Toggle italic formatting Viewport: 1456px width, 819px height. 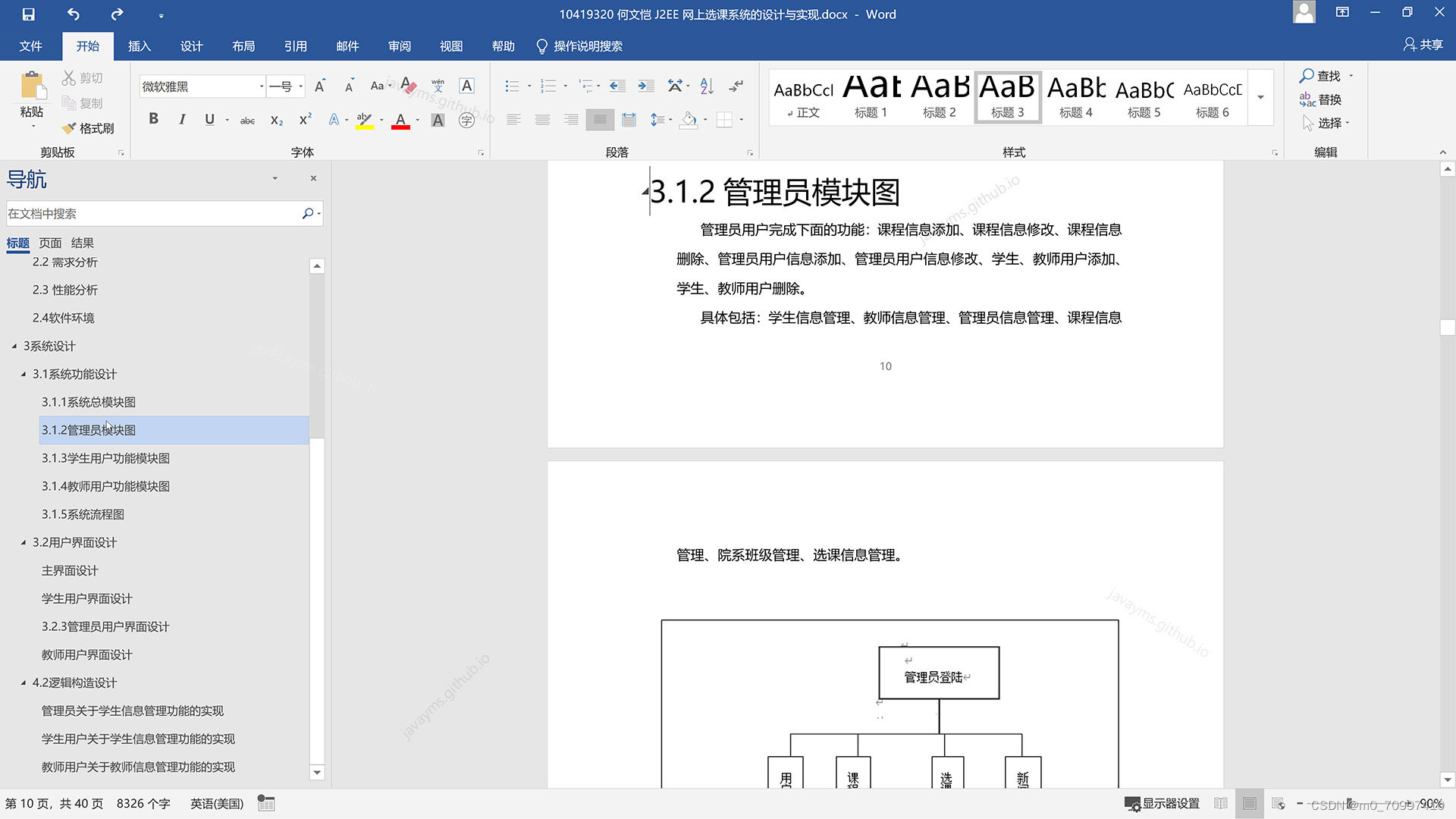pos(182,119)
